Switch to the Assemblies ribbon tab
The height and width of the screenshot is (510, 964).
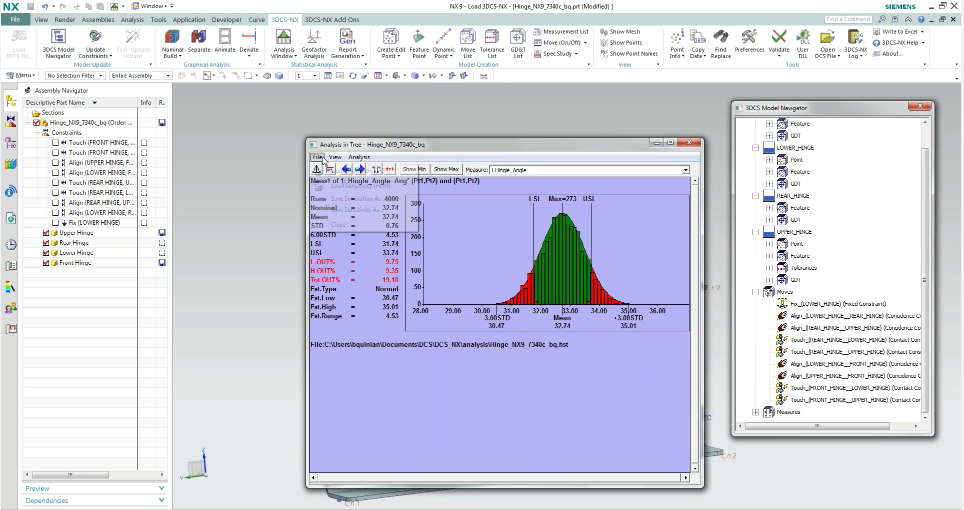98,20
